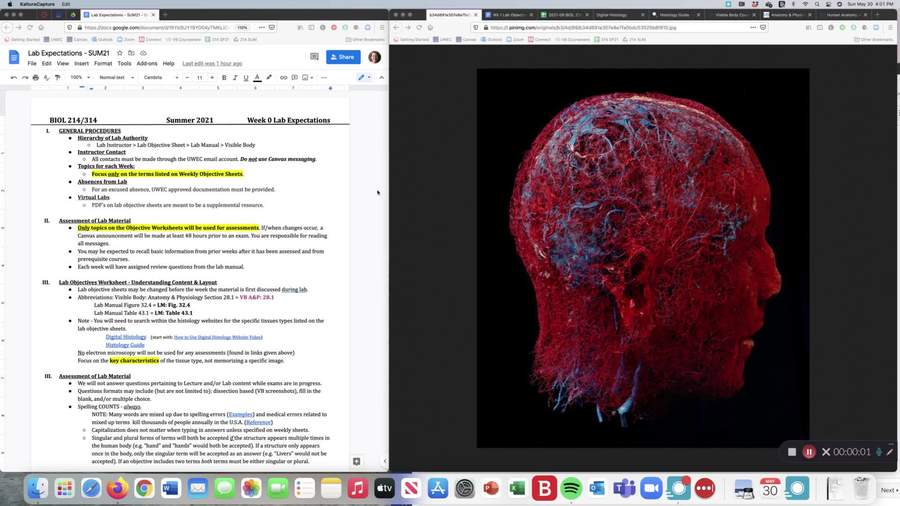Cancel the Kaltura recording with X
The width and height of the screenshot is (900, 506).
(x=826, y=452)
